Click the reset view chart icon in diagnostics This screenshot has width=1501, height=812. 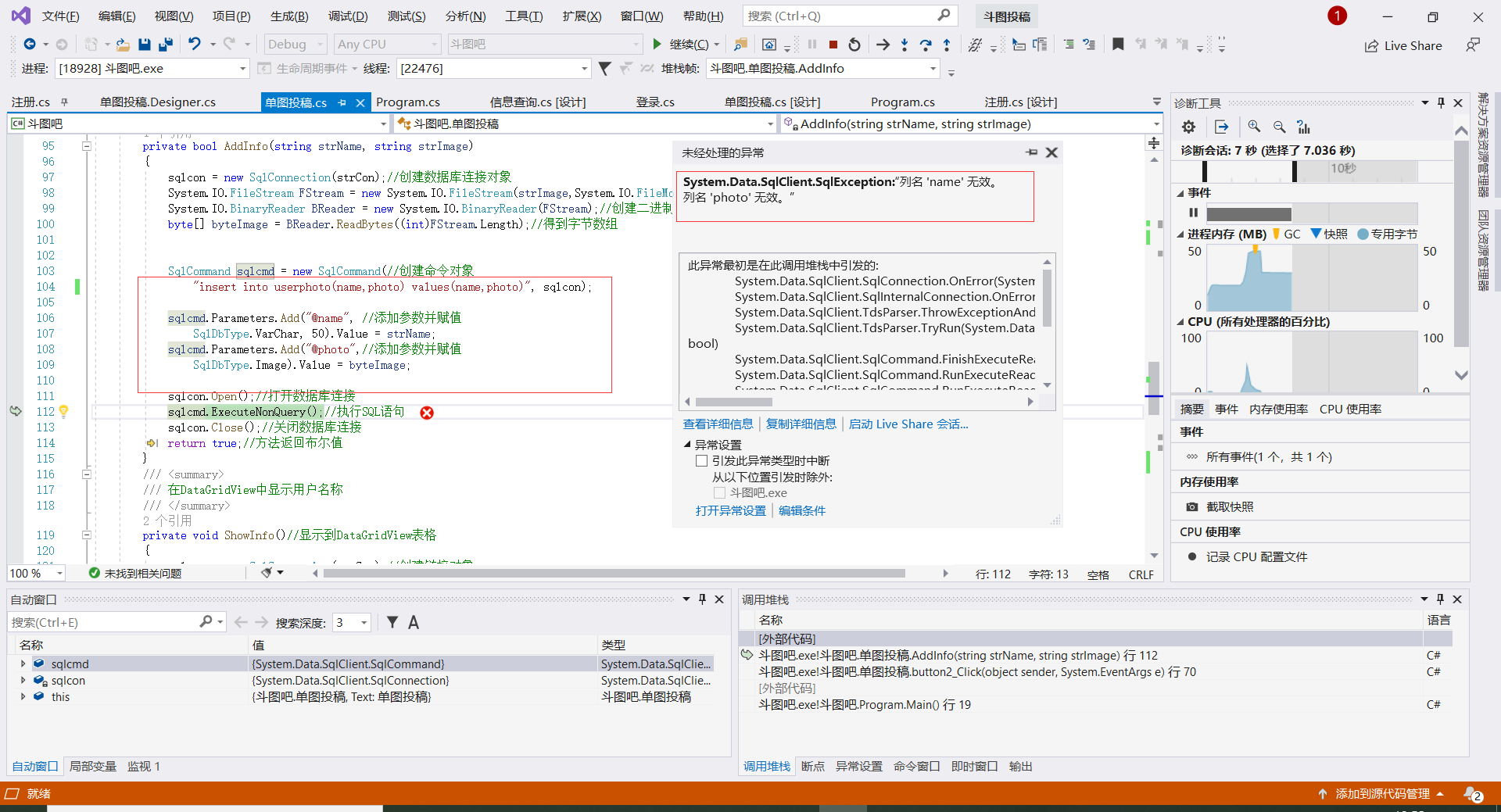coord(1303,127)
